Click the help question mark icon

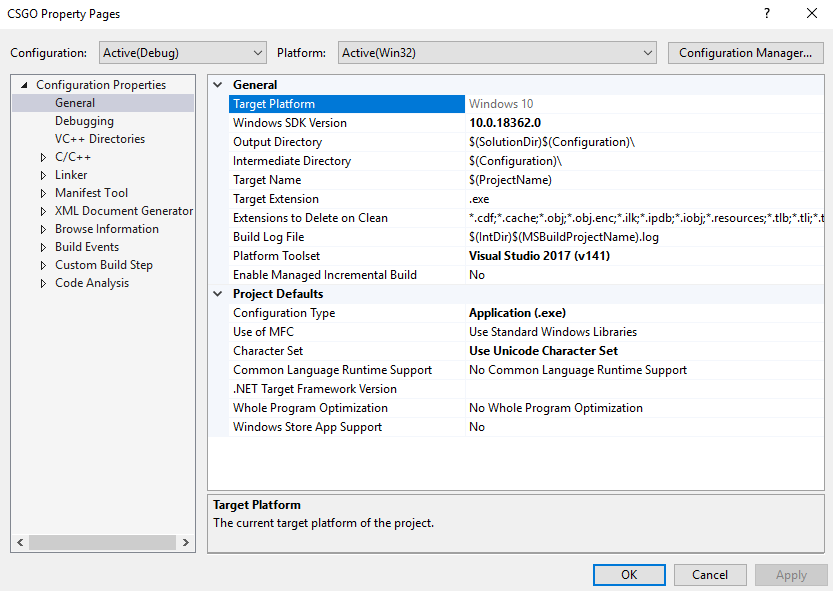[767, 13]
